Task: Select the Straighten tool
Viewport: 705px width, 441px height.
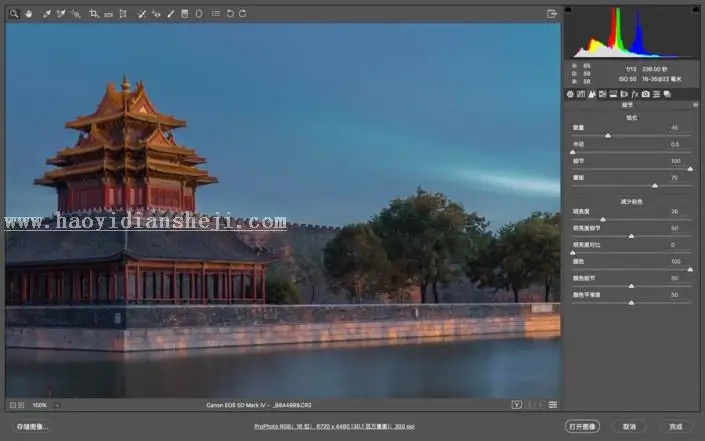Action: click(x=108, y=14)
